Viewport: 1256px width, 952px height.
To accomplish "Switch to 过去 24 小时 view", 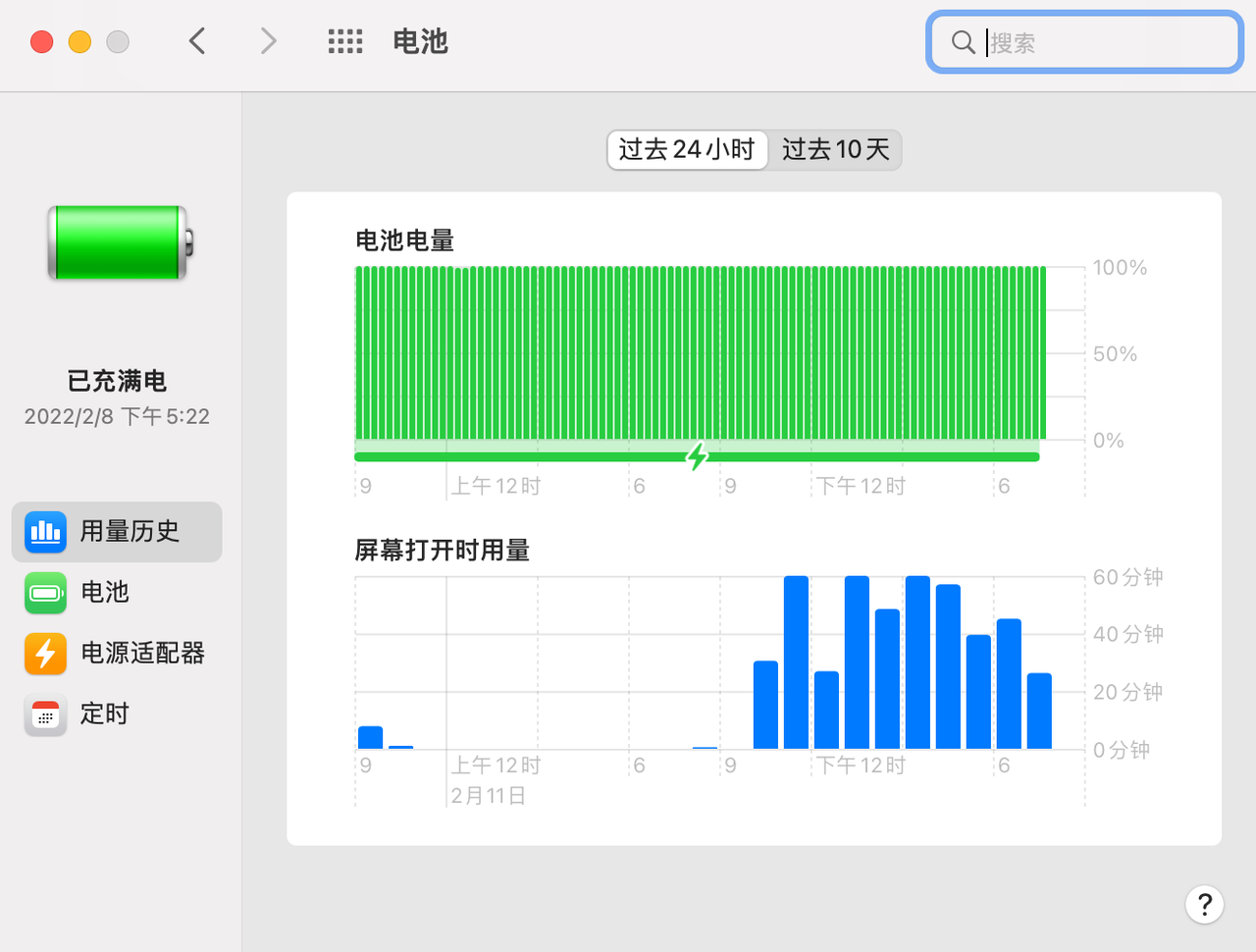I will click(687, 150).
